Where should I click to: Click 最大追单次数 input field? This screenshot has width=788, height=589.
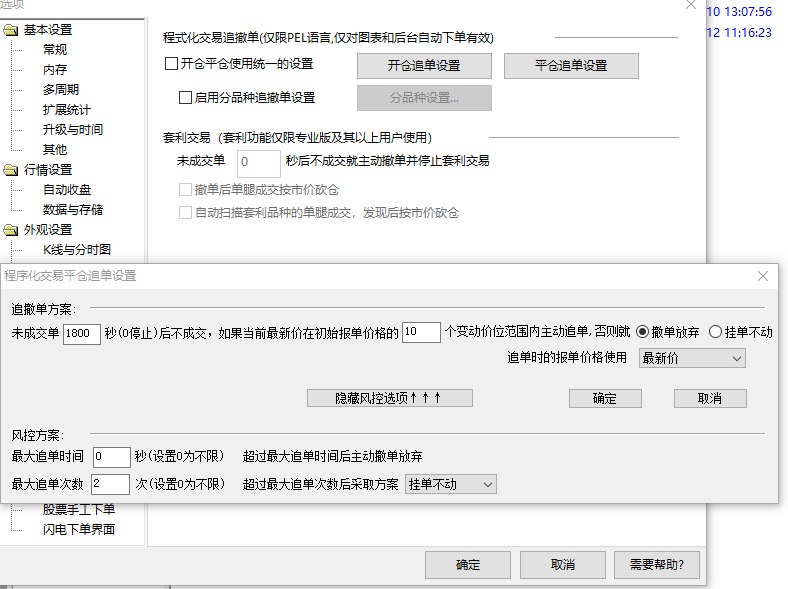tap(111, 484)
